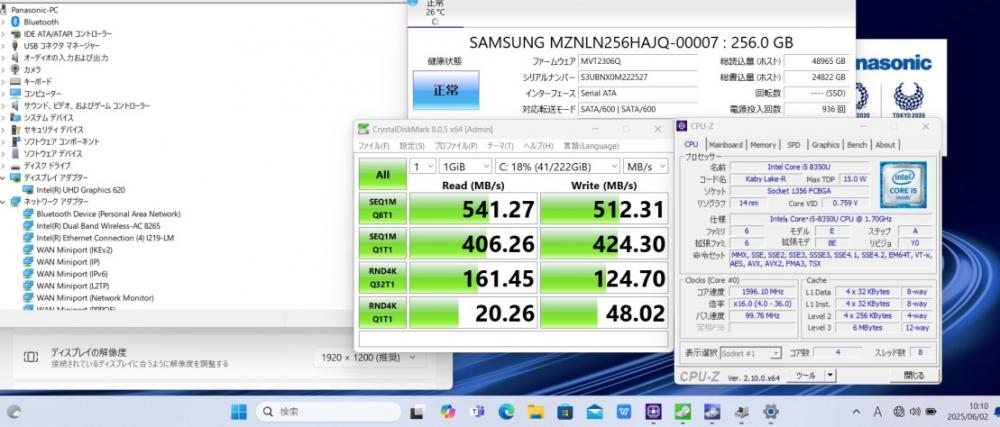Start all benchmarks with the All button
Image resolution: width=1000 pixels, height=427 pixels.
(383, 174)
